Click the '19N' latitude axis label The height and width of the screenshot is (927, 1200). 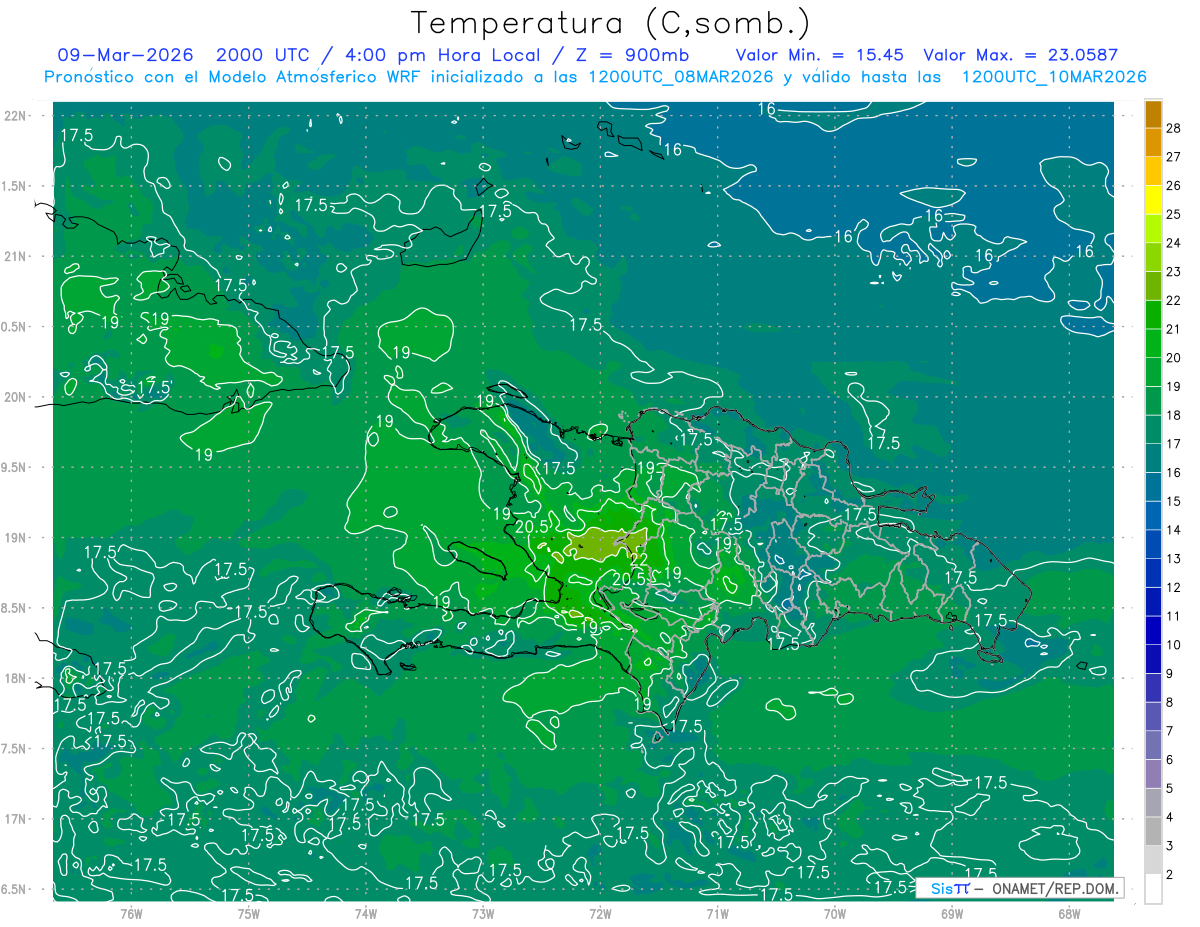pos(15,538)
